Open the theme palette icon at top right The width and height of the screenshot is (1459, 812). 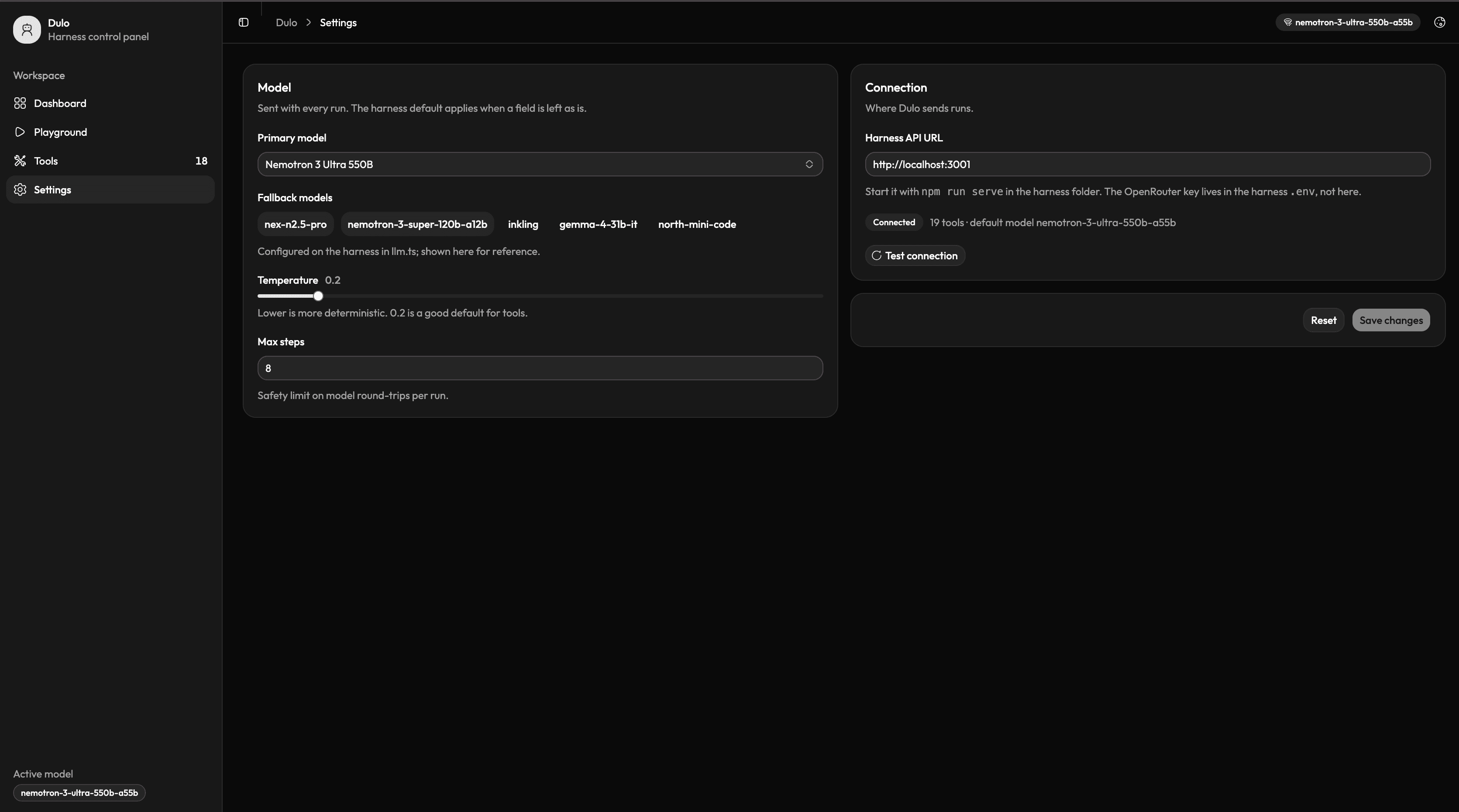(1439, 23)
